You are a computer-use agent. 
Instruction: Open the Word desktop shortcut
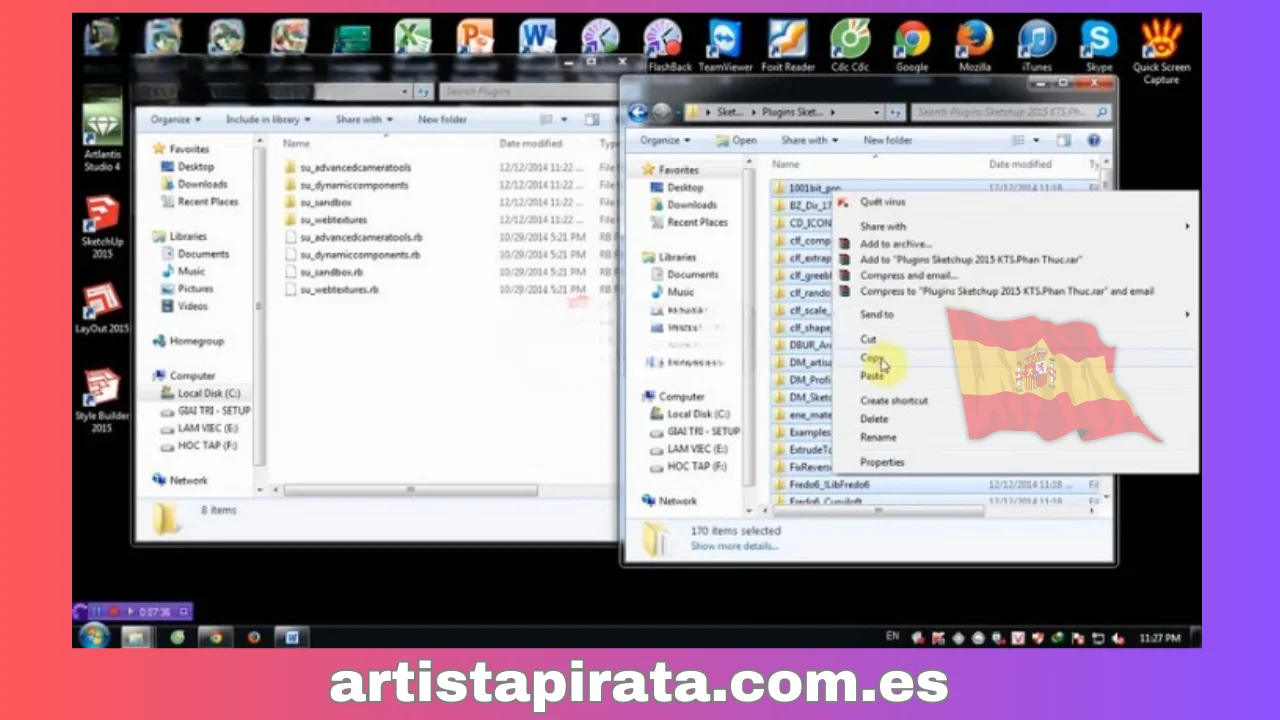coord(537,37)
